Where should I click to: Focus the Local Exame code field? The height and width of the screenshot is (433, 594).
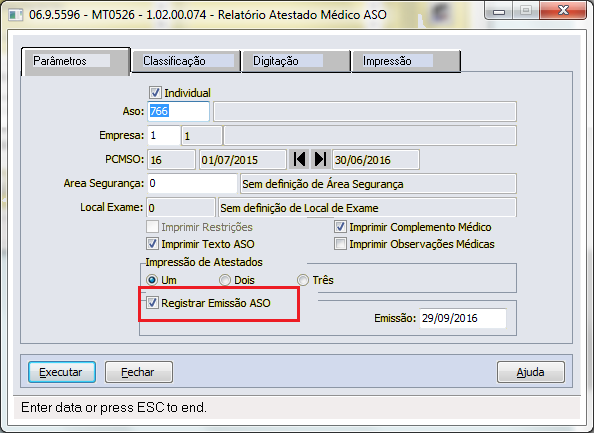click(x=181, y=207)
